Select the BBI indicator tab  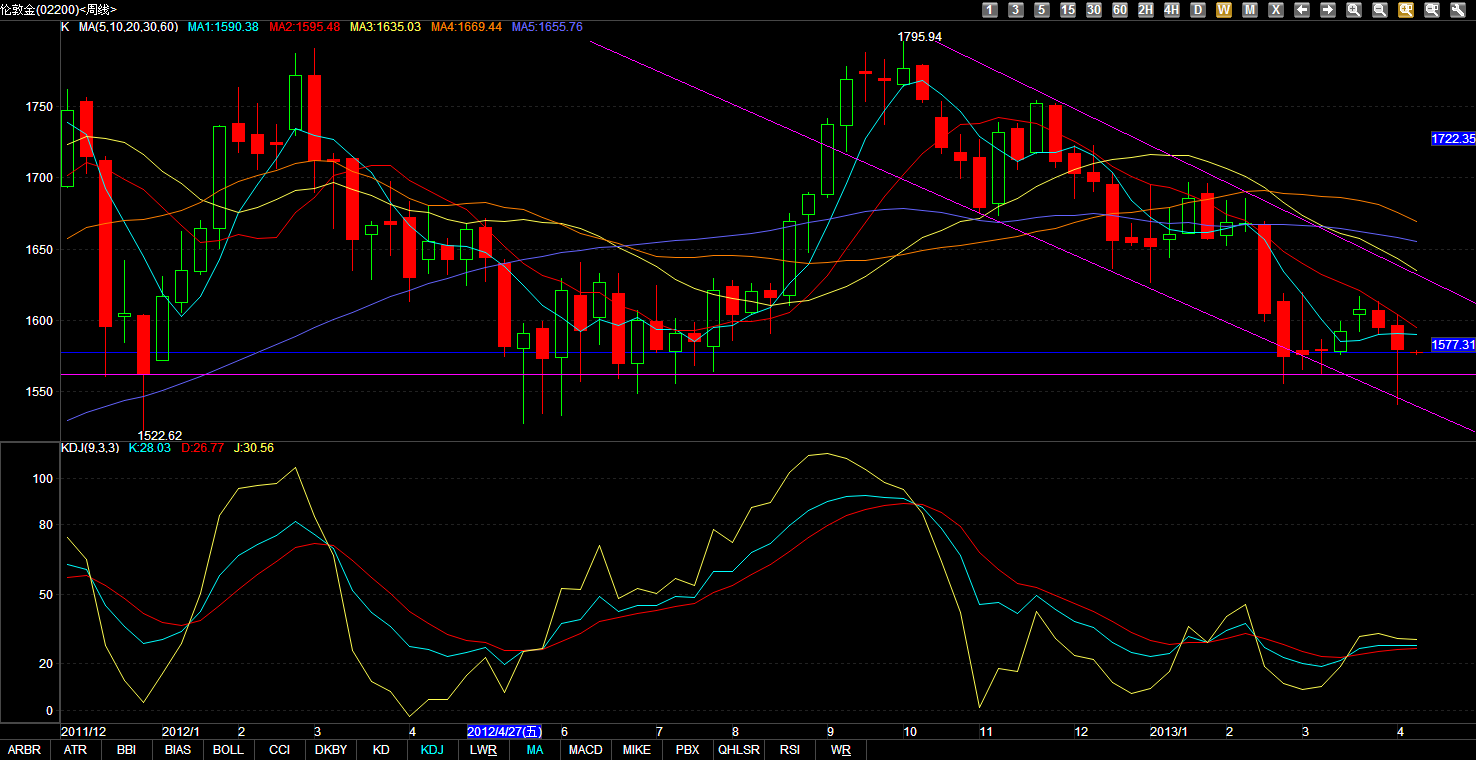click(x=126, y=750)
